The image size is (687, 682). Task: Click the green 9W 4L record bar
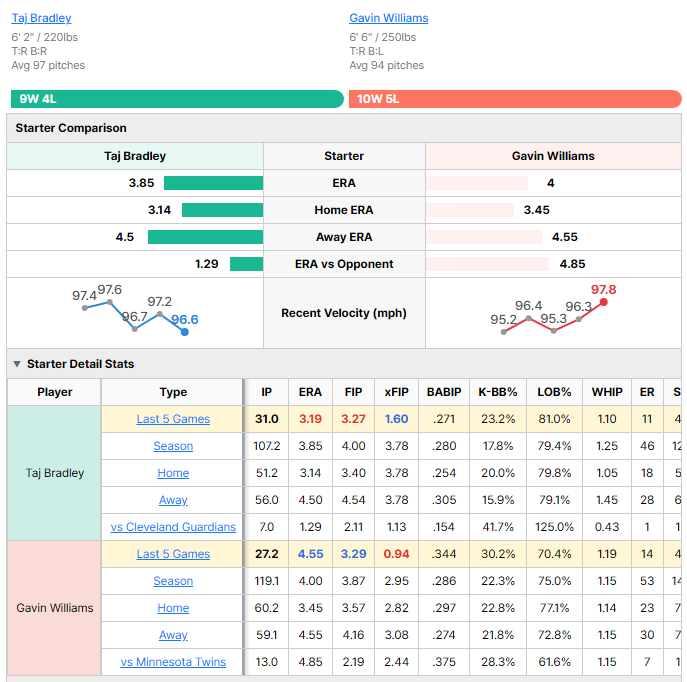(177, 99)
